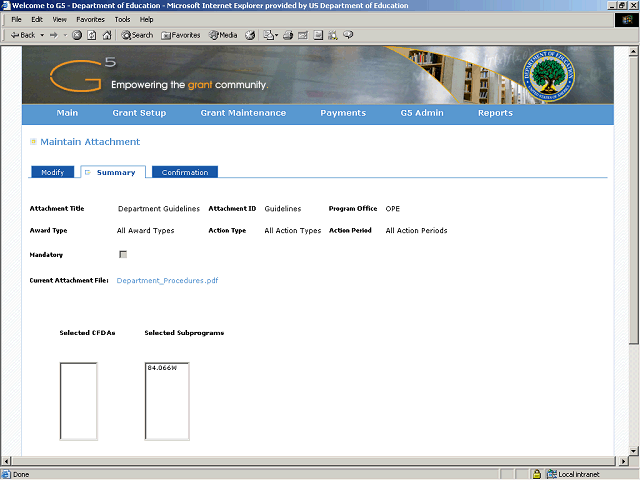This screenshot has width=640, height=480.
Task: Refresh the page with the Refresh icon
Action: click(92, 35)
